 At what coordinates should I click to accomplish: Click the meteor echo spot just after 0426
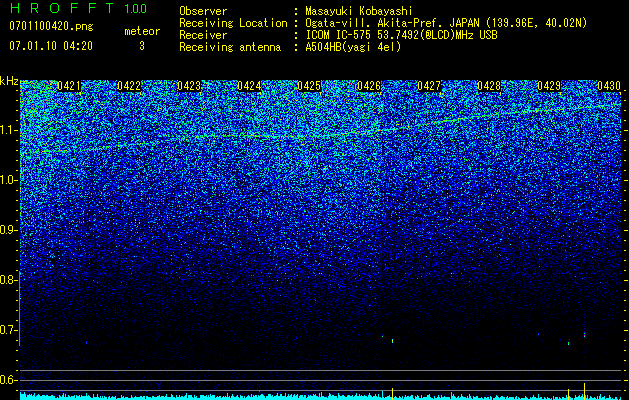coord(392,341)
